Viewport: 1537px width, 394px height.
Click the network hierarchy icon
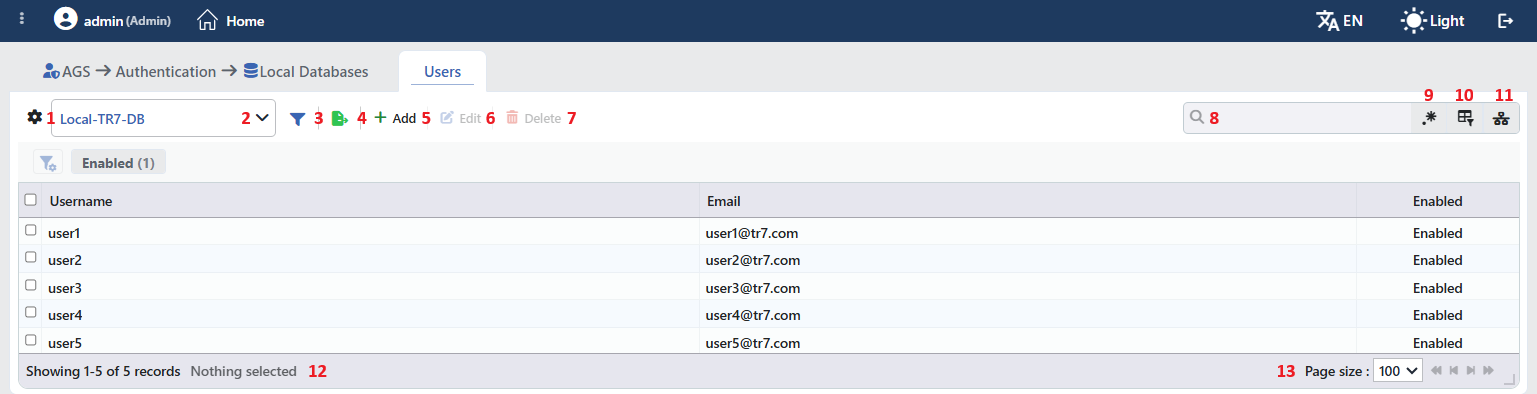pos(1501,119)
